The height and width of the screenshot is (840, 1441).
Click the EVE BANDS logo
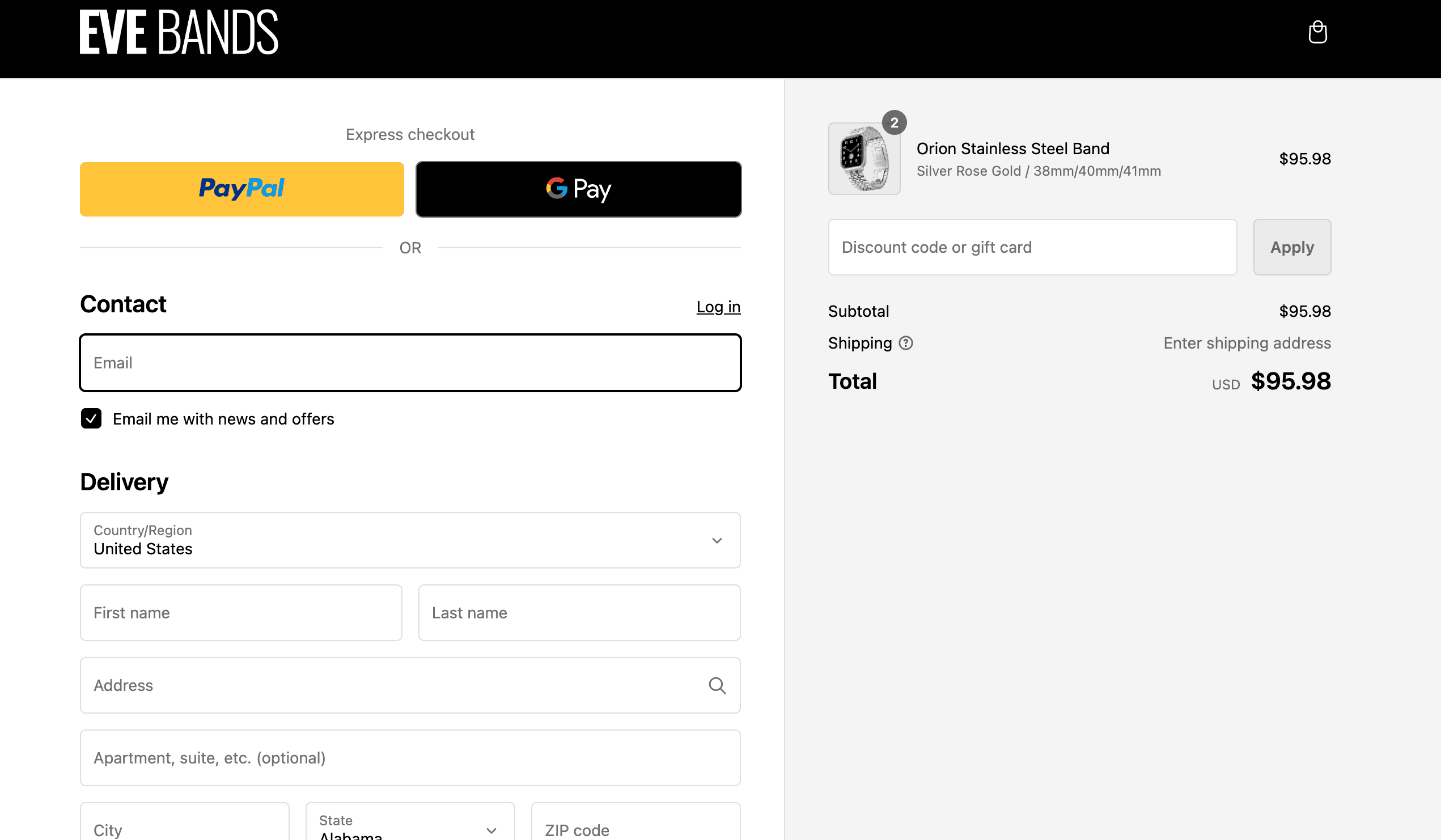179,32
